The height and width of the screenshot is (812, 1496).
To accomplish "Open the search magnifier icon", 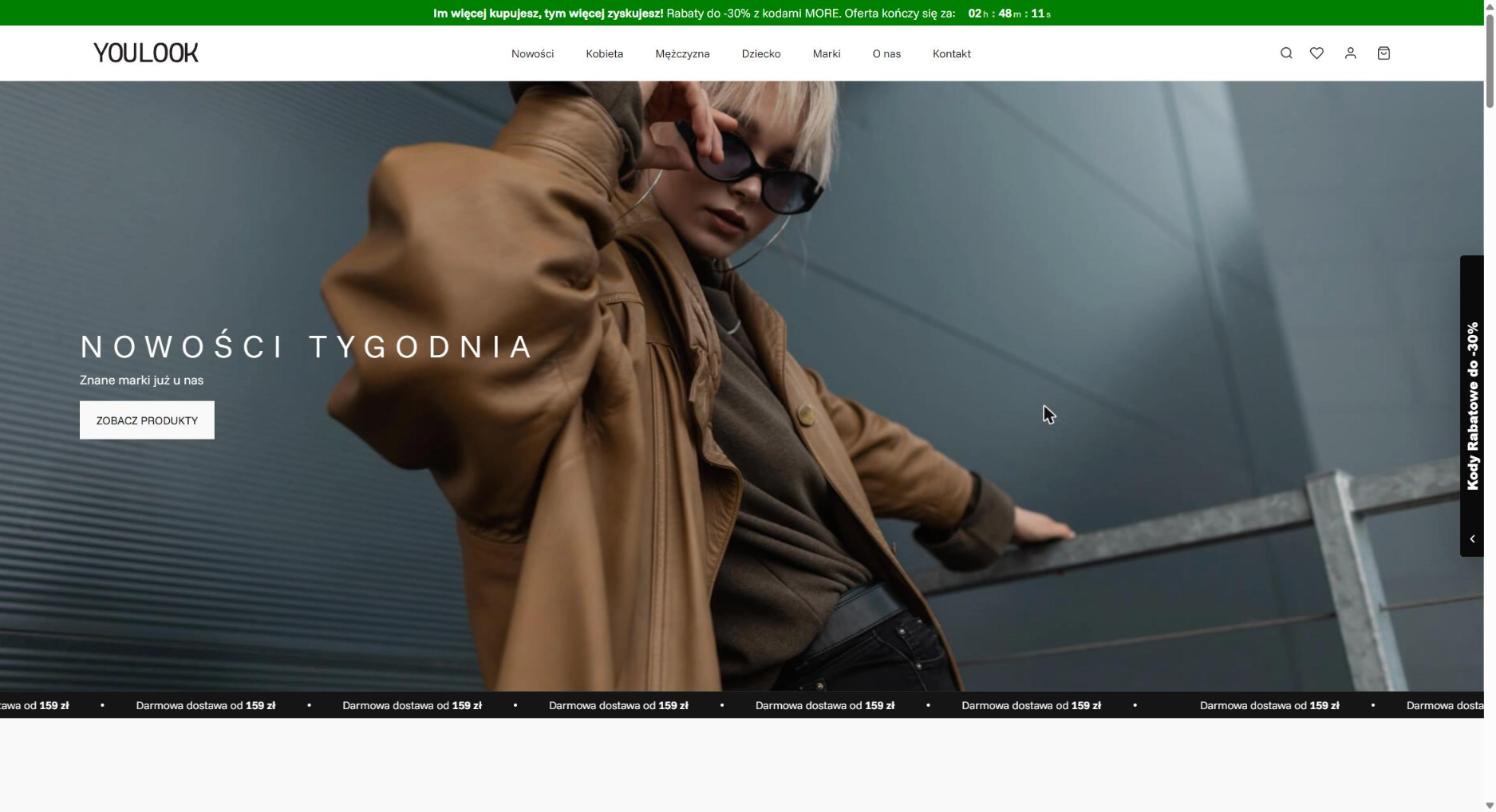I will (1286, 53).
